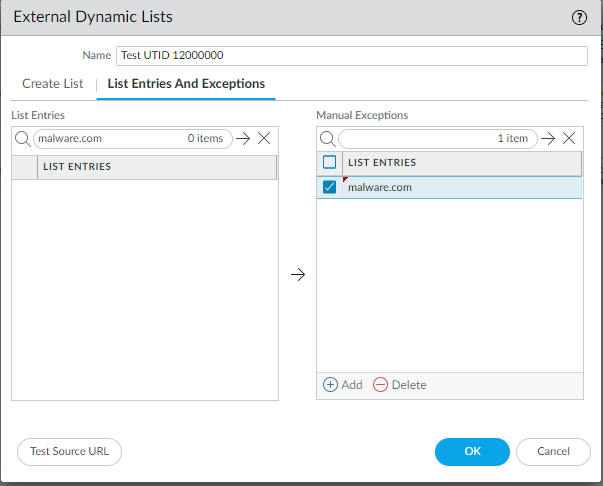This screenshot has width=603, height=486.
Task: Apply the List Entries filter arrow
Action: pyautogui.click(x=243, y=139)
